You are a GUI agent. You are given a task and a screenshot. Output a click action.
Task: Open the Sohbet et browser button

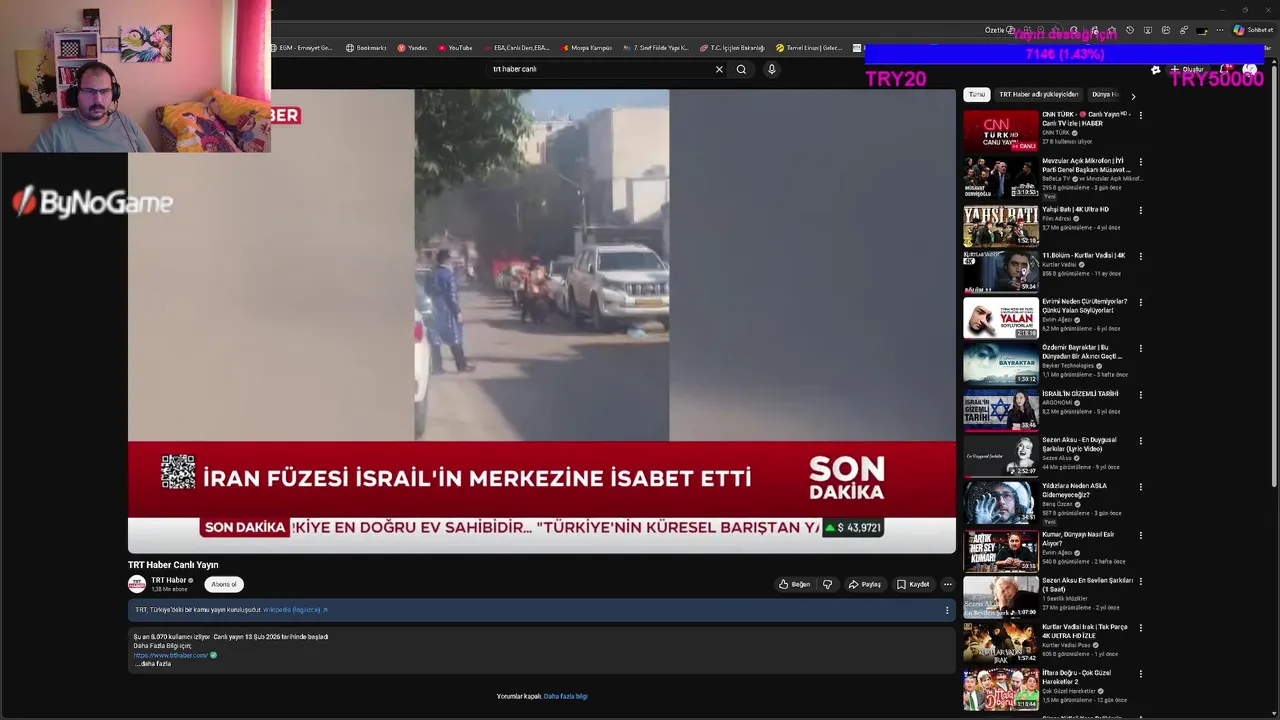(x=1254, y=30)
